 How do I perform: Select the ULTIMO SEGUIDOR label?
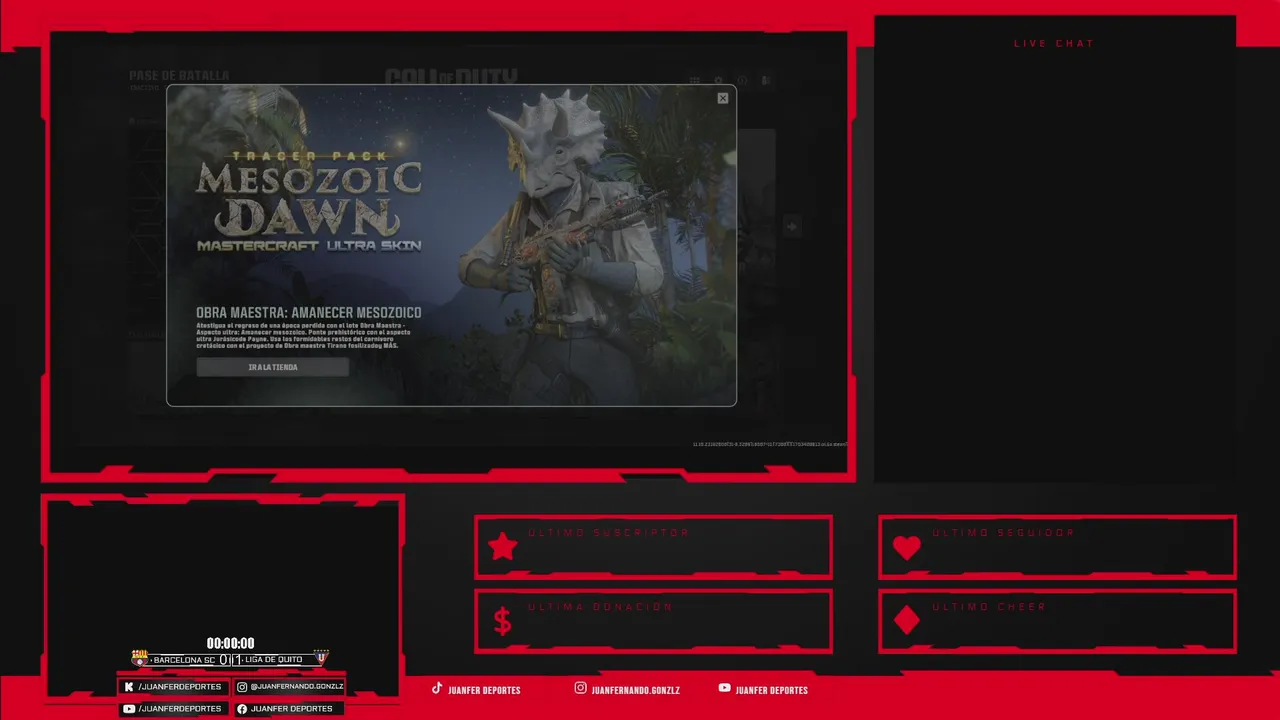click(x=1004, y=533)
